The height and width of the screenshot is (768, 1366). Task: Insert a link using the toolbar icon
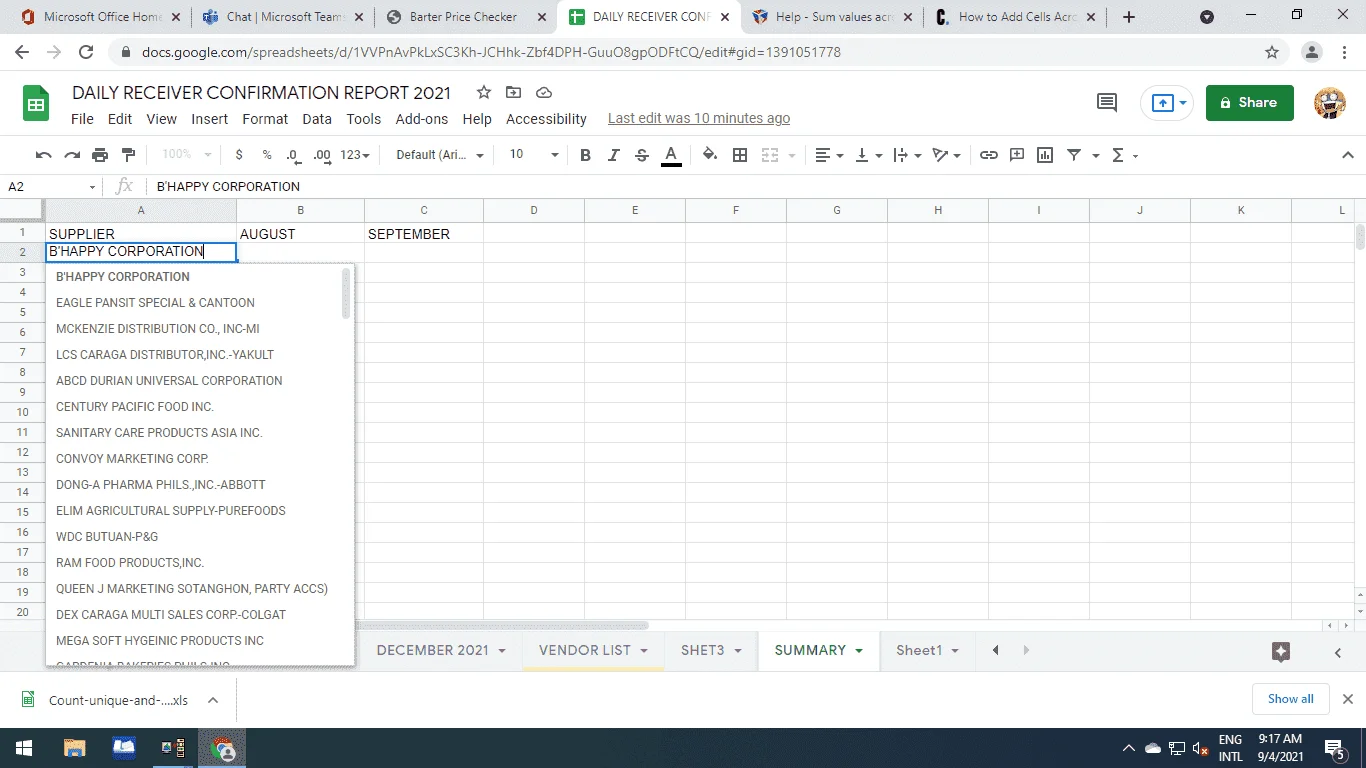tap(989, 155)
